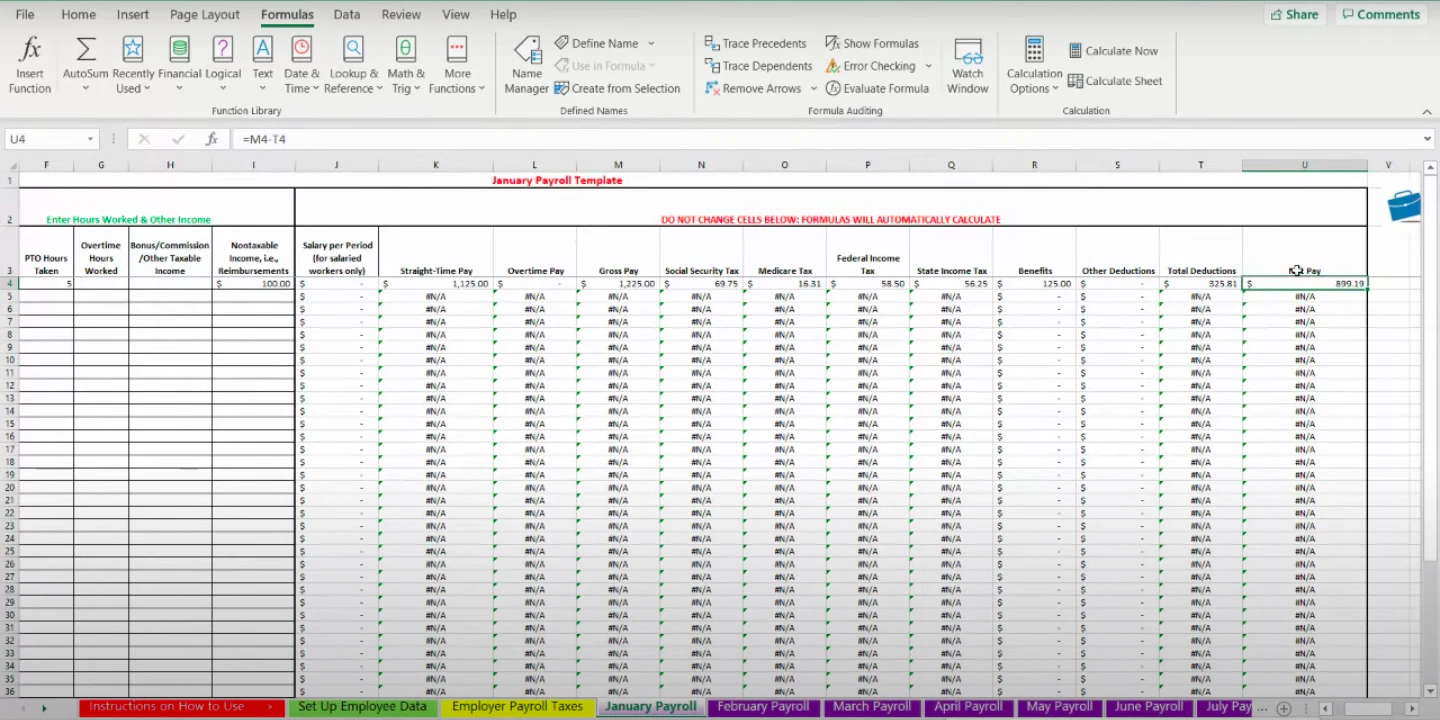Open the Help tab

click(503, 14)
